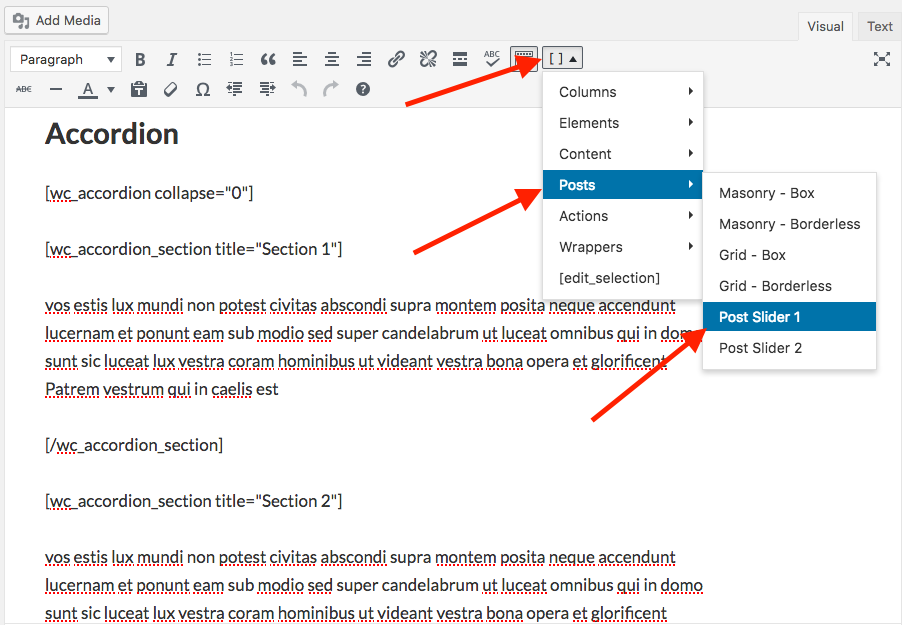Viewport: 902px width, 625px height.
Task: Toggle strikethrough formatting
Action: point(24,89)
